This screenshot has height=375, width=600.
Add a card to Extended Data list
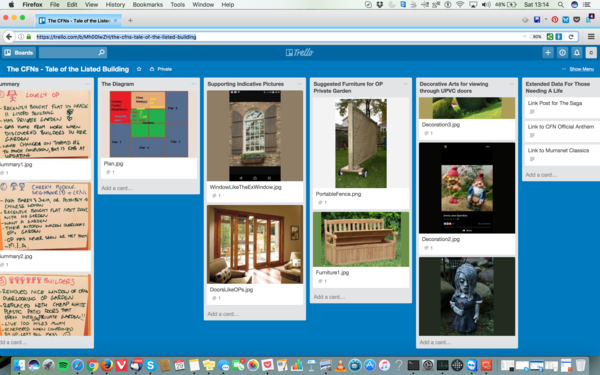click(x=541, y=174)
